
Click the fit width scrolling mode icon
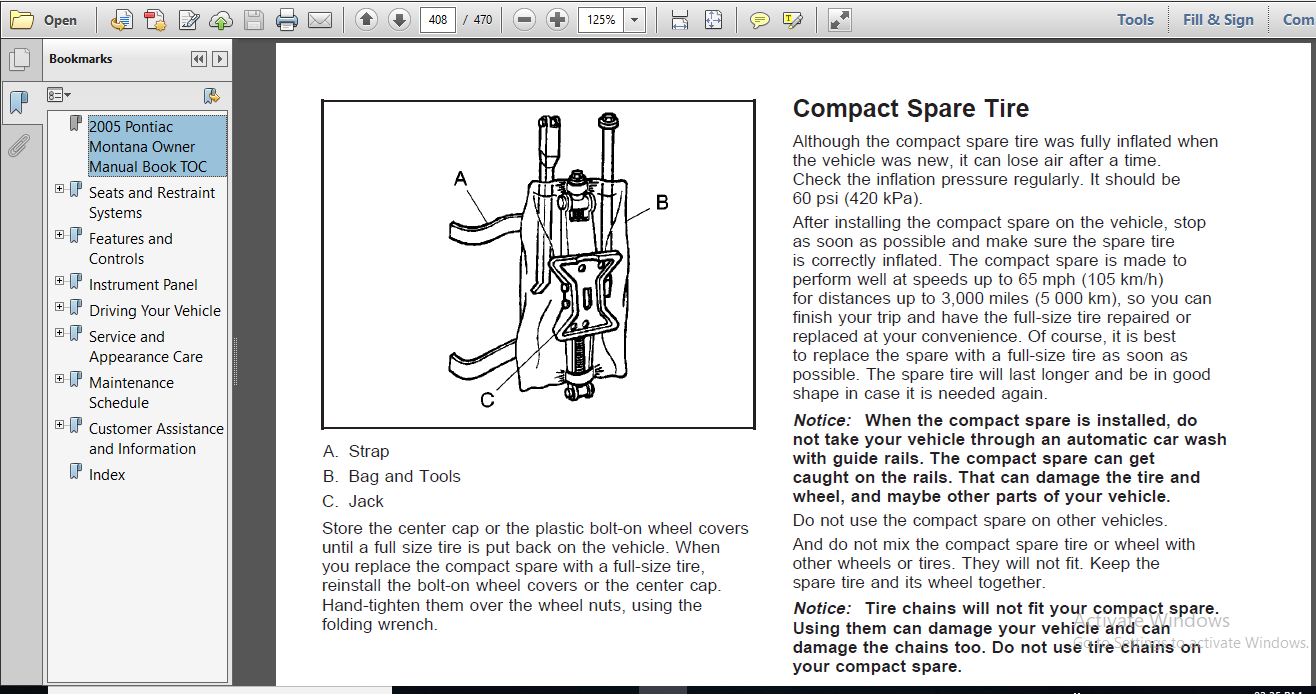coord(680,19)
